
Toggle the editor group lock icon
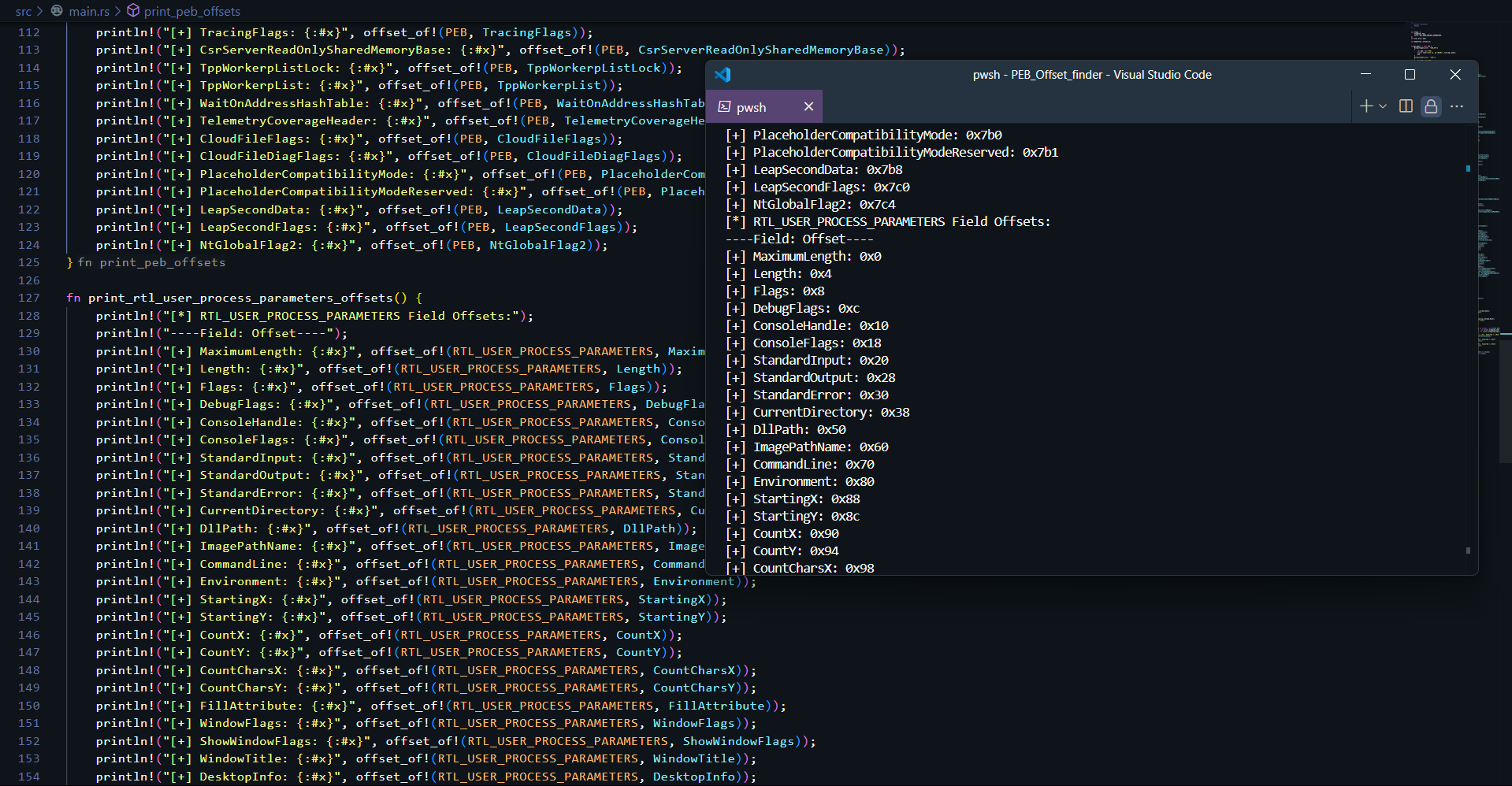(1432, 106)
